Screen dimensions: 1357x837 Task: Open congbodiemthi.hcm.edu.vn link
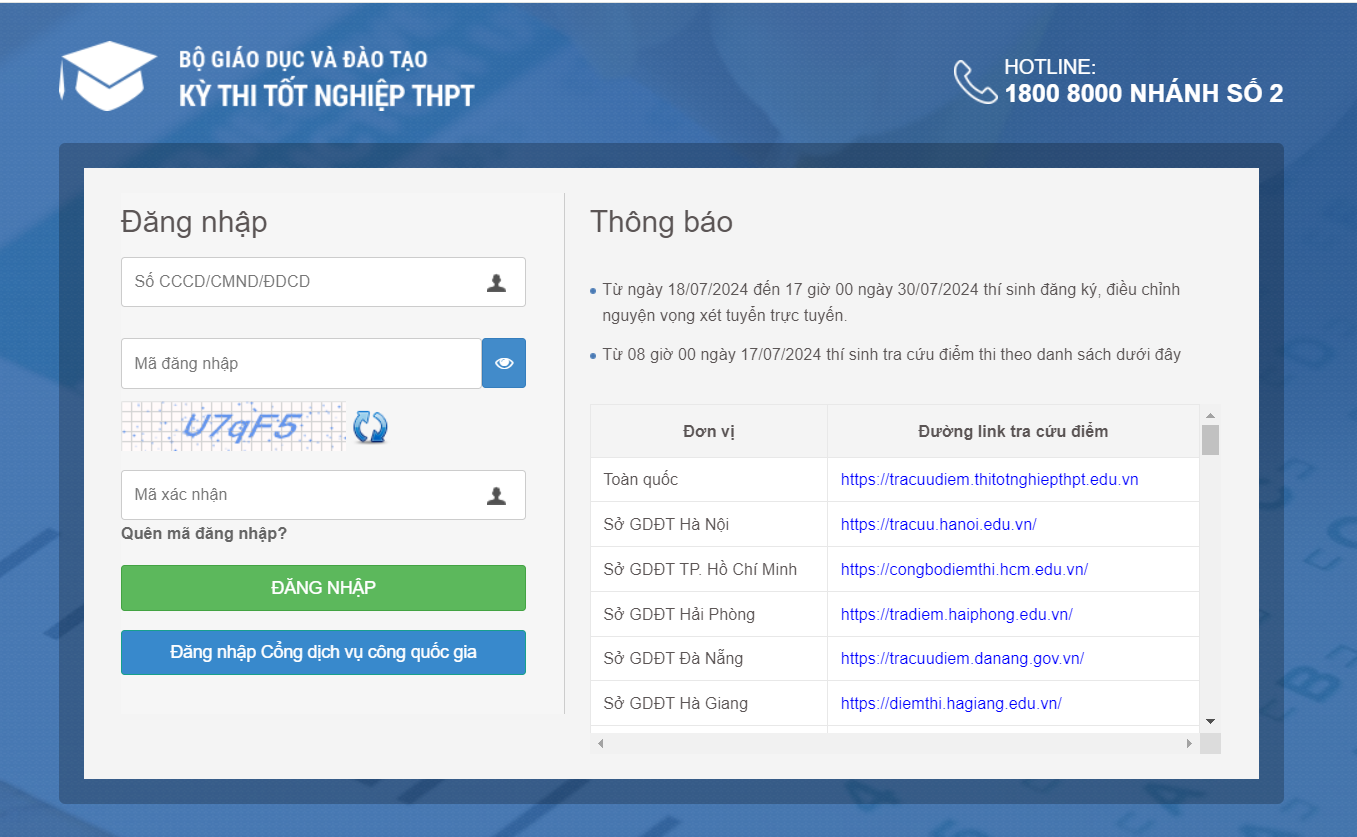coord(964,570)
